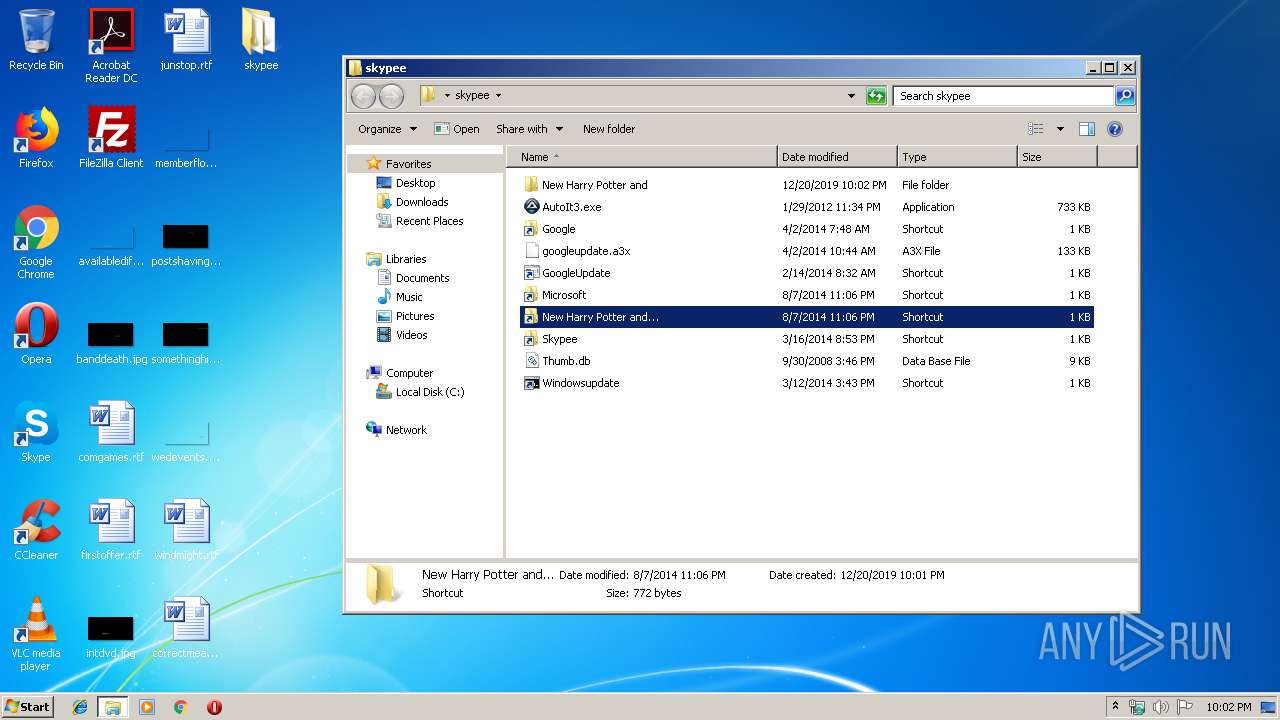1280x720 pixels.
Task: Open the Opera browser shortcut
Action: tap(36, 334)
